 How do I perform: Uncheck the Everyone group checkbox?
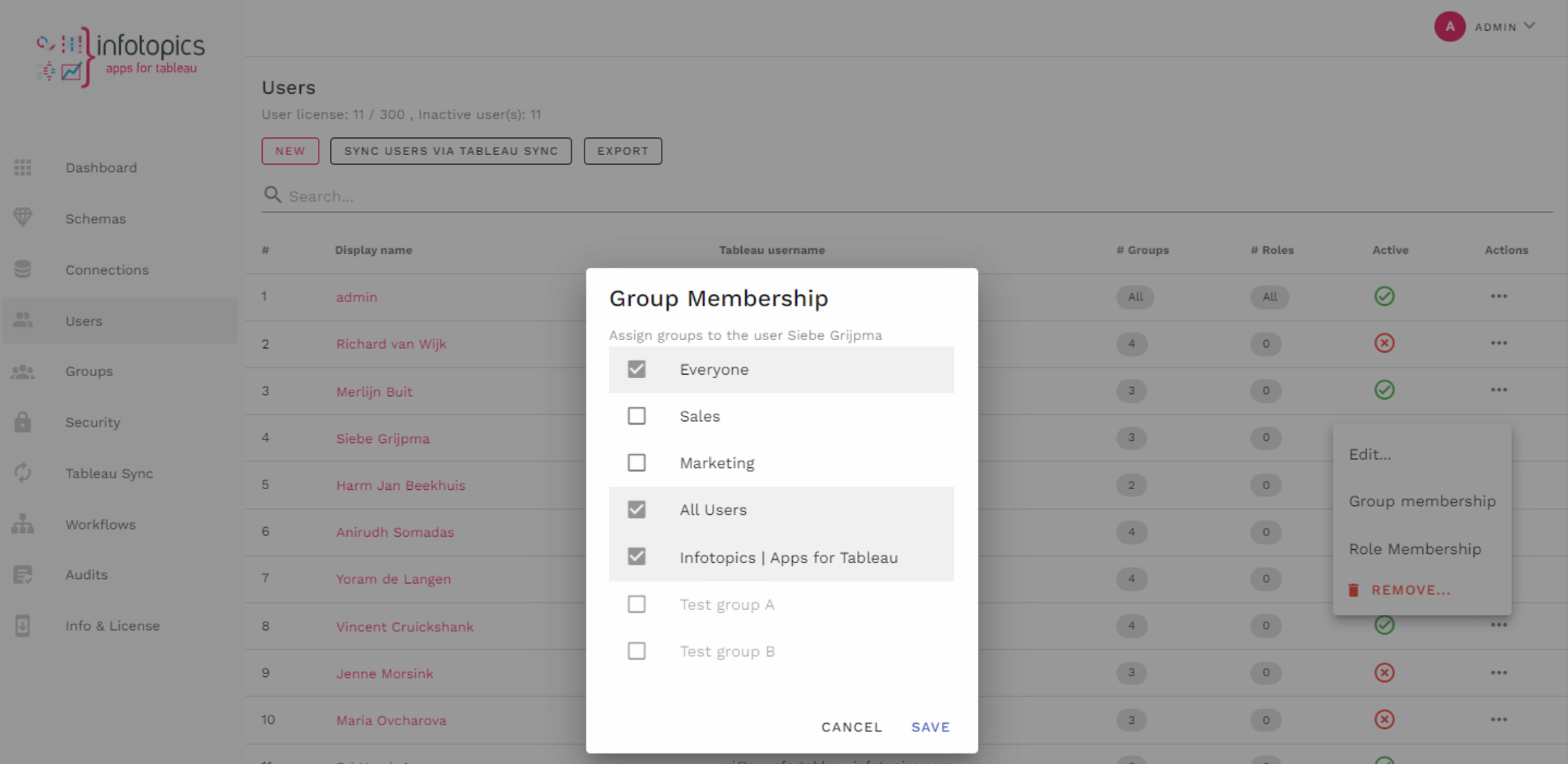636,369
